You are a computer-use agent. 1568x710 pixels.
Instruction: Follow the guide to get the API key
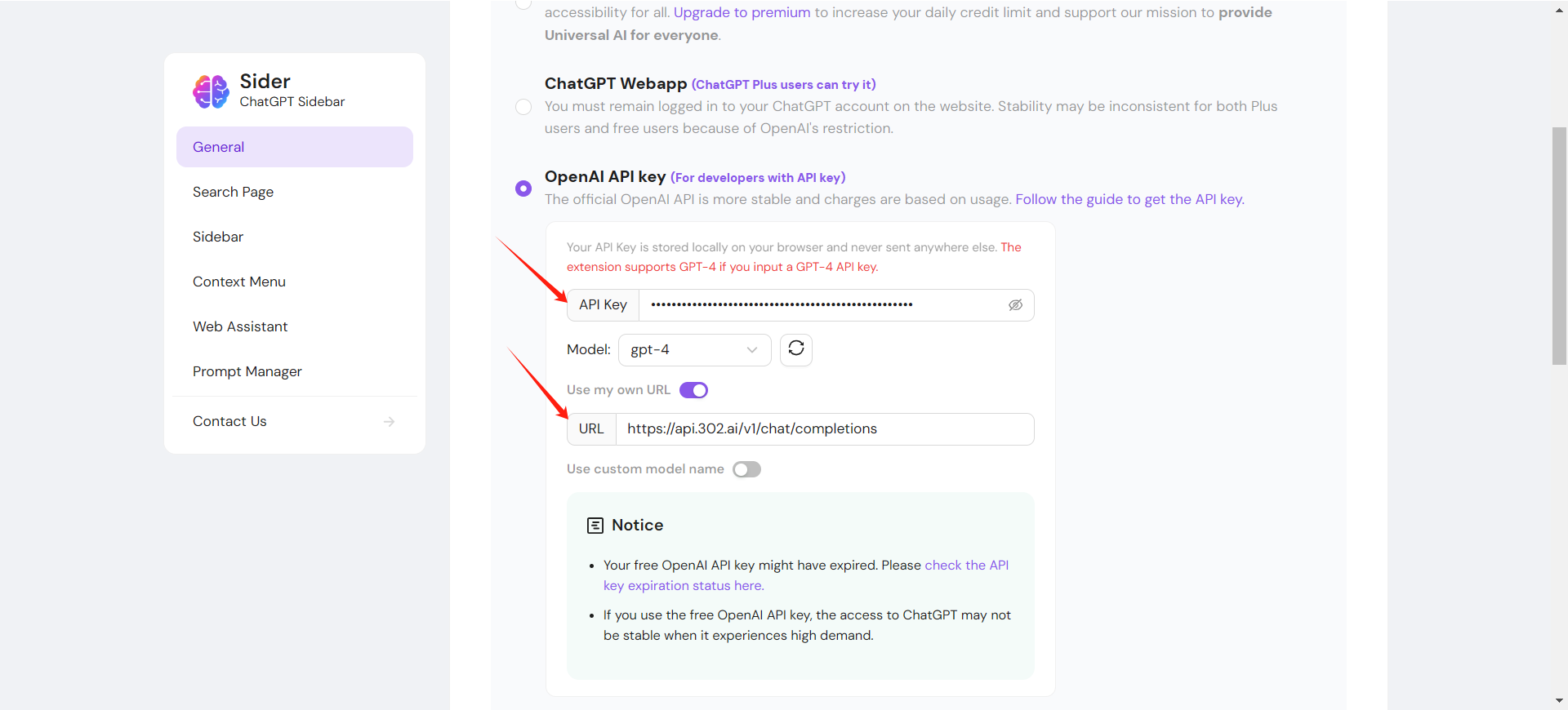tap(1129, 199)
